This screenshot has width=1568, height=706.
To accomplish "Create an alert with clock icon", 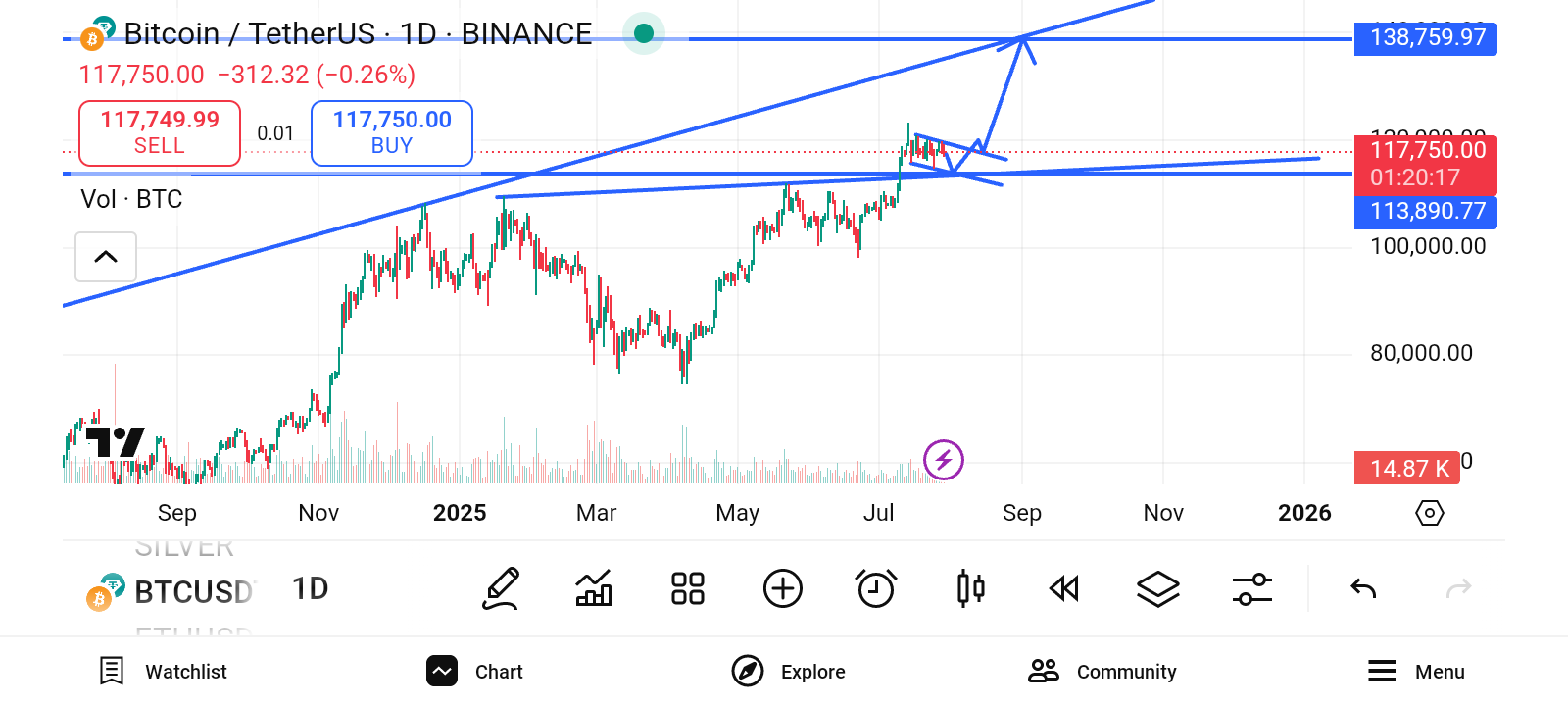I will point(876,588).
